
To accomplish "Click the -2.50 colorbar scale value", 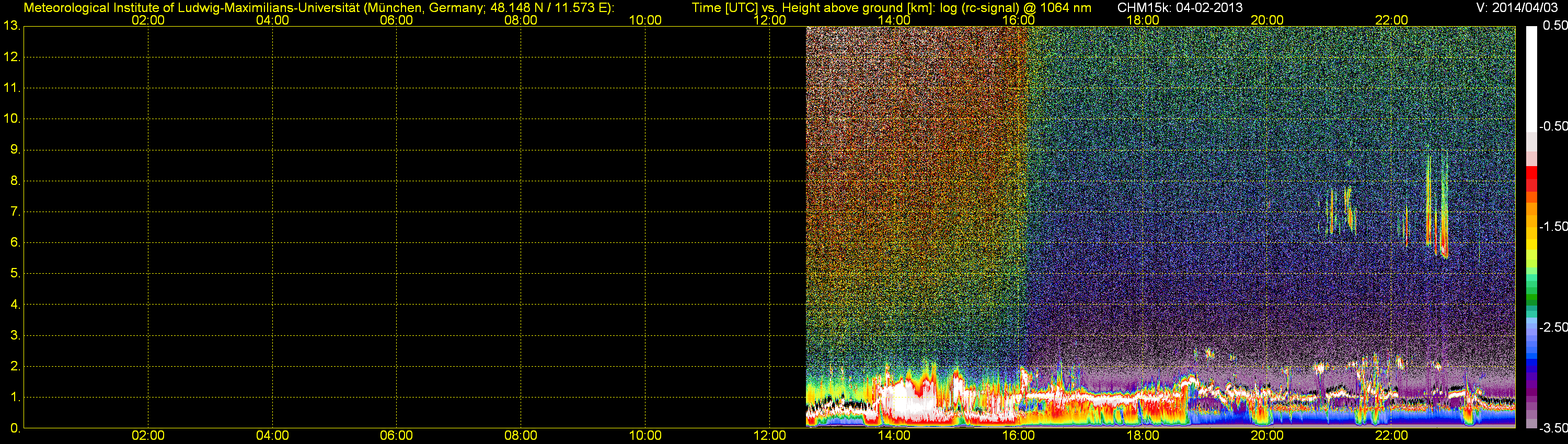I will tap(1553, 327).
